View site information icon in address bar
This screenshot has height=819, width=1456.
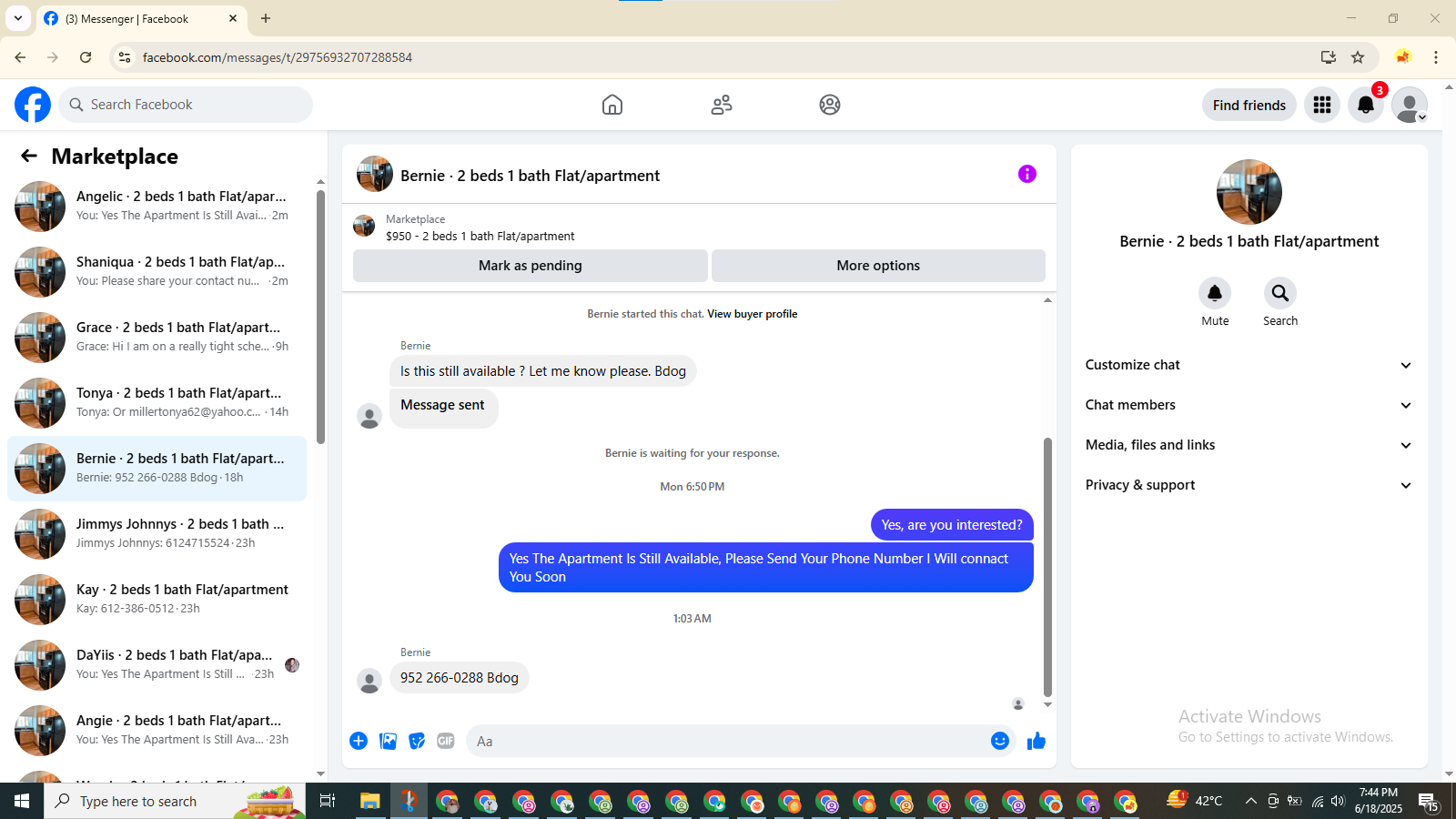[125, 57]
